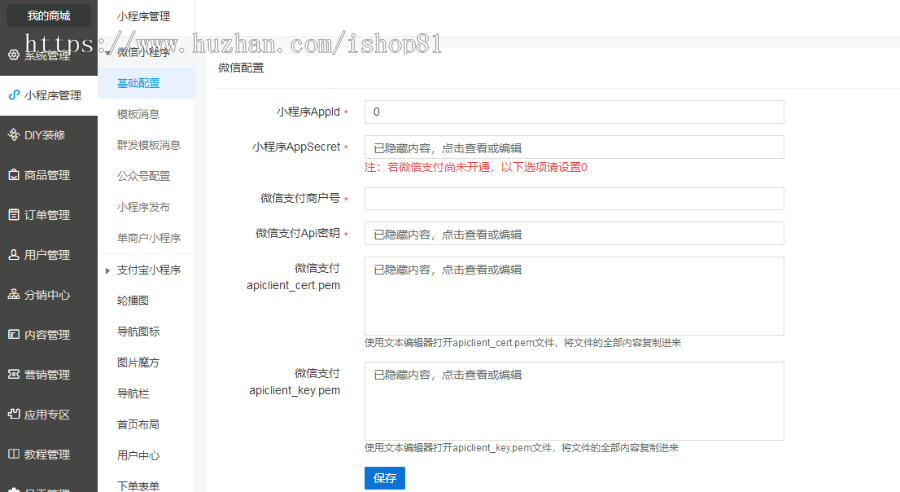
Task: Open 营销管理 section
Action: point(49,374)
